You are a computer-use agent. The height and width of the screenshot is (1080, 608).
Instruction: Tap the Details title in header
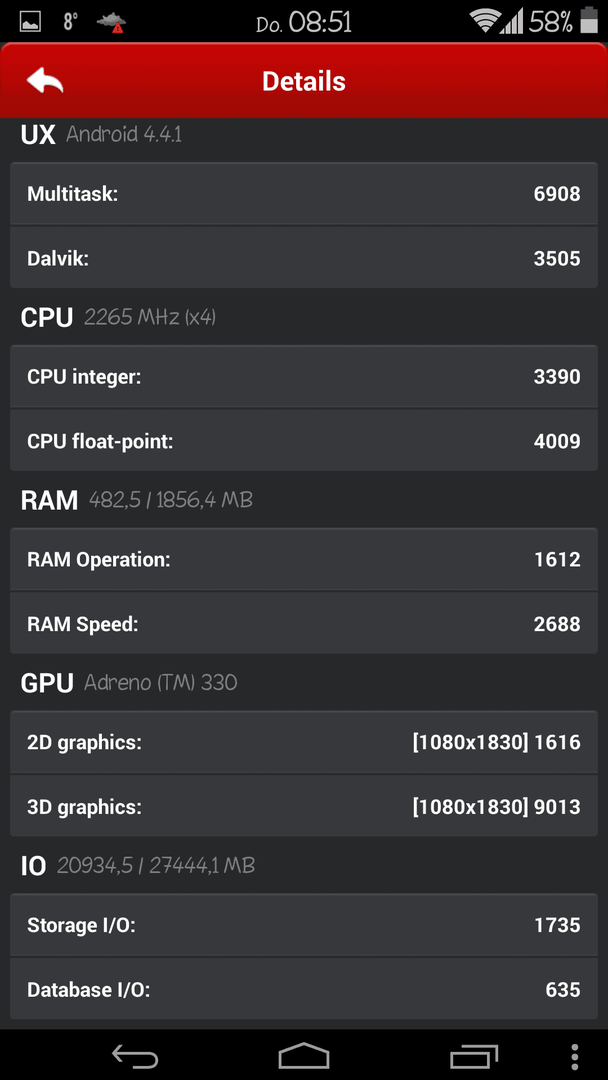tap(304, 81)
